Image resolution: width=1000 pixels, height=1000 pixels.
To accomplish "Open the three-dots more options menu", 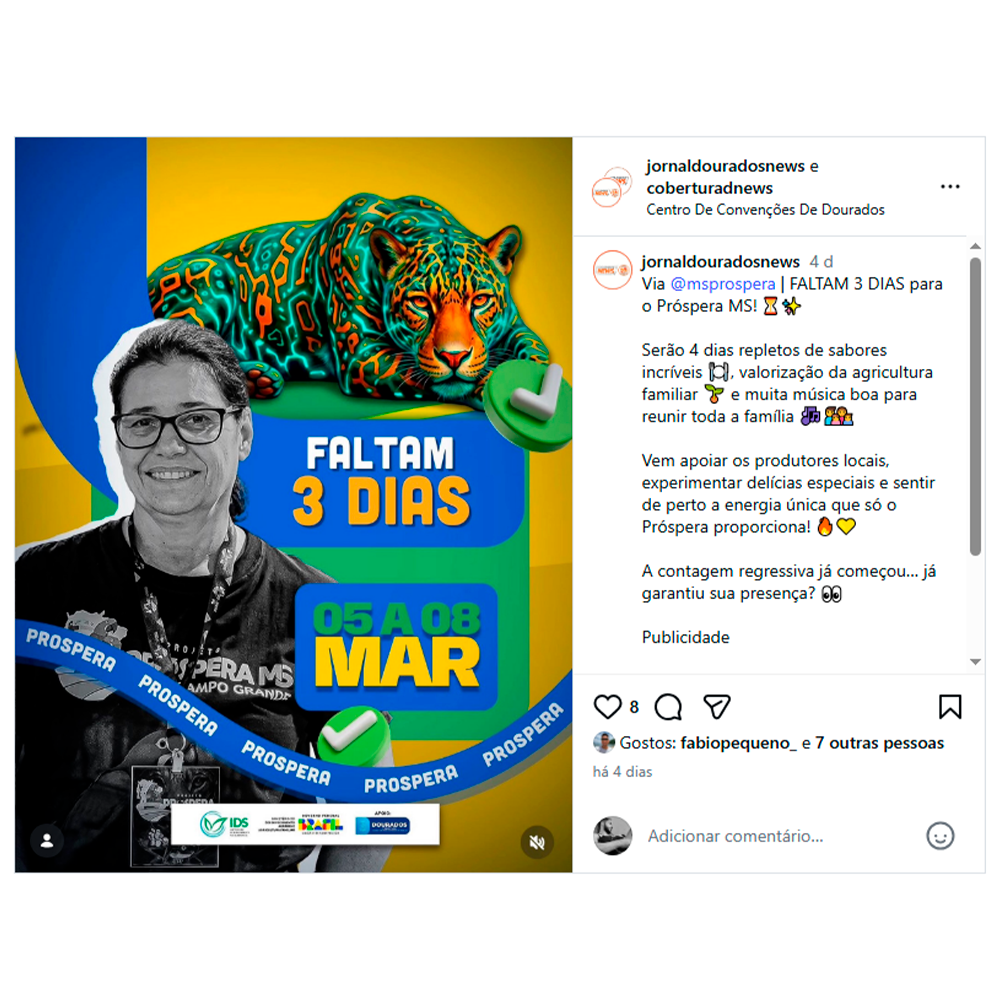I will pos(950,187).
